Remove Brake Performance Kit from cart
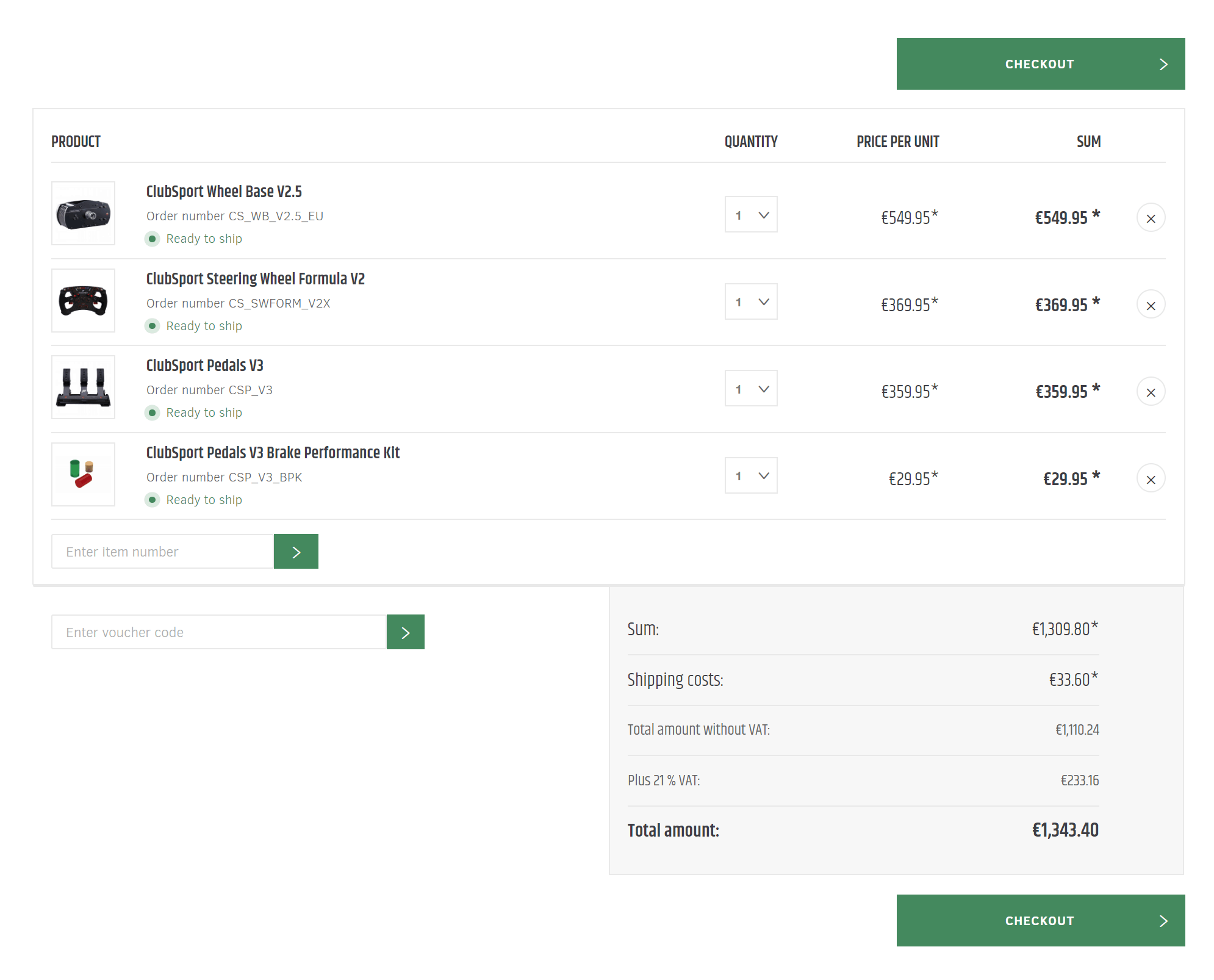1214x980 pixels. tap(1151, 479)
